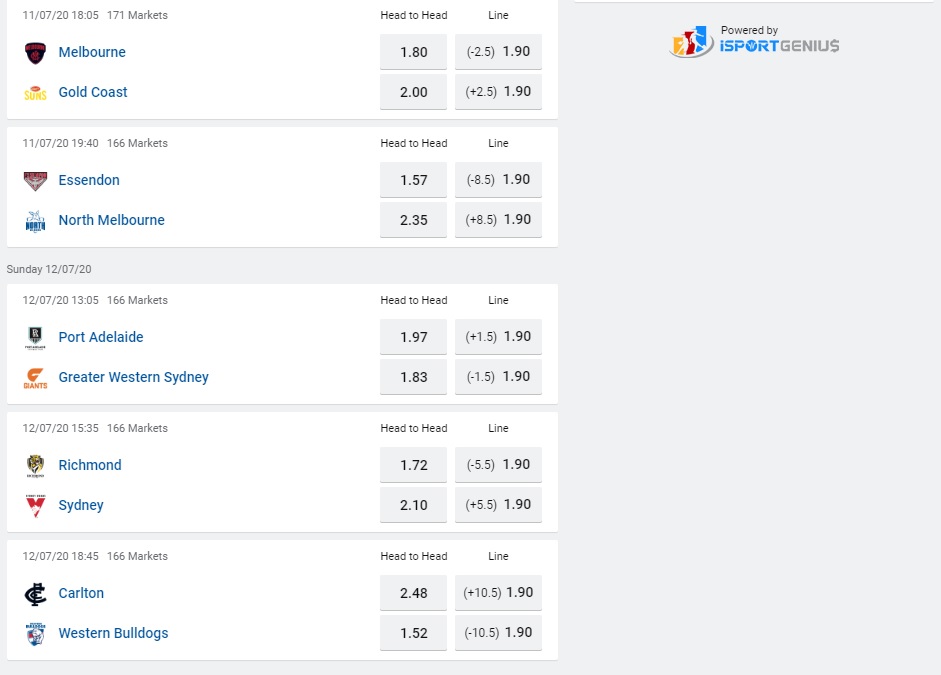Click the Sunday 12/07/20 heading
Viewport: 941px width, 675px height.
click(49, 269)
